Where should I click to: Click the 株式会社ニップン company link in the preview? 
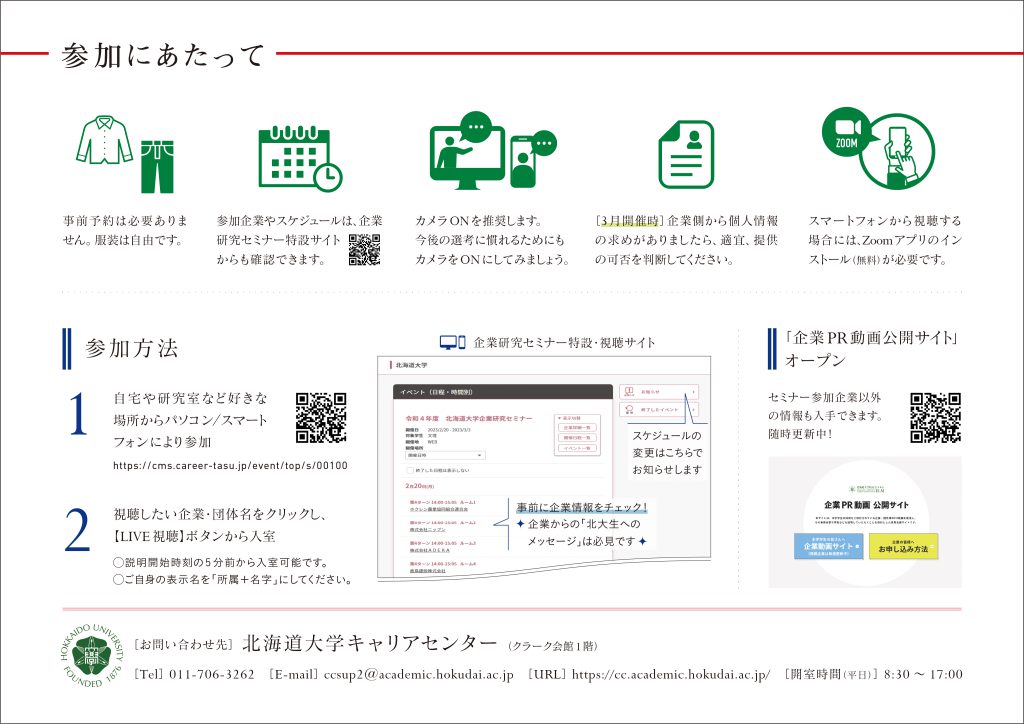point(428,529)
